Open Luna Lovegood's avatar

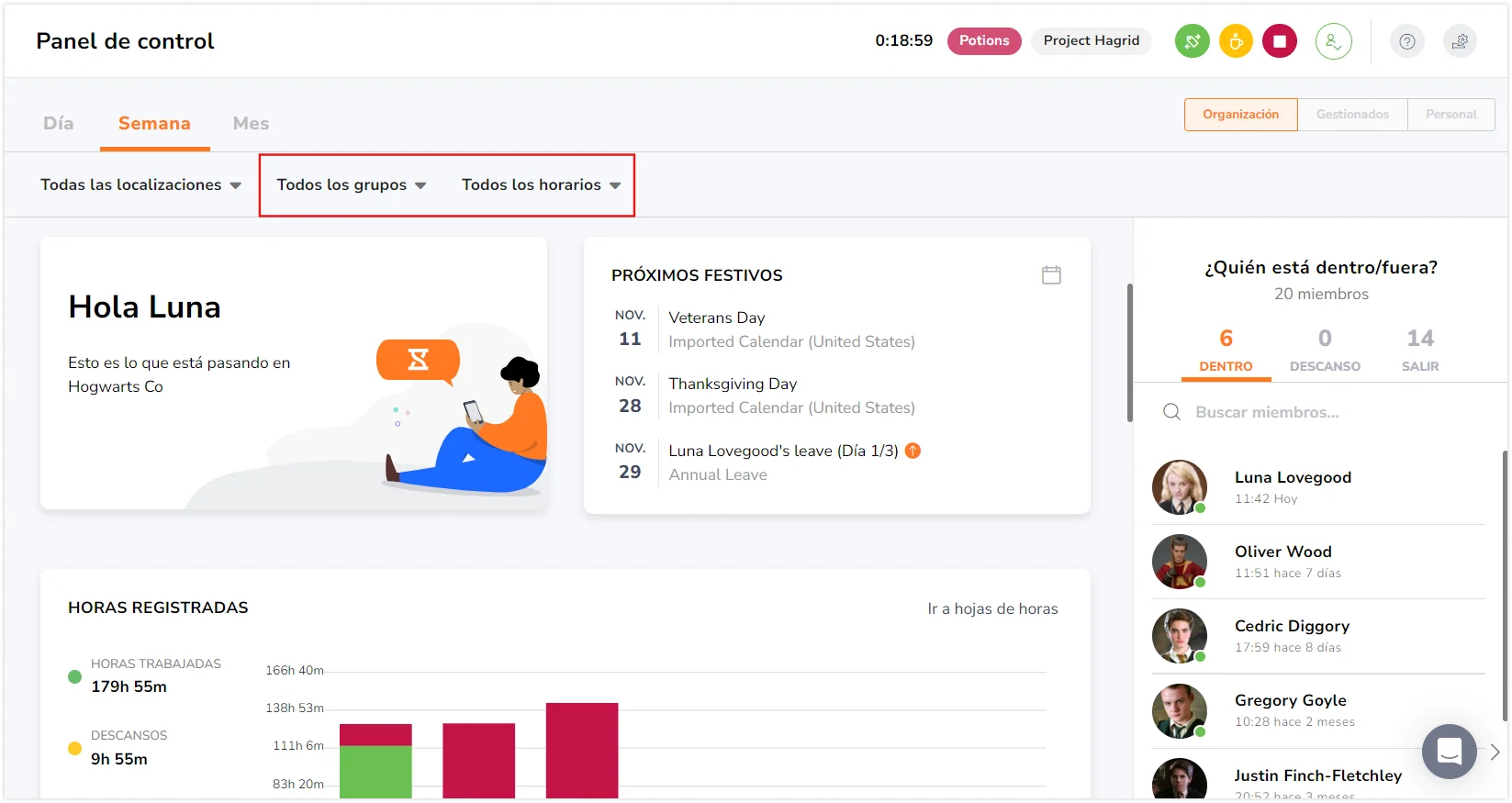coord(1180,487)
